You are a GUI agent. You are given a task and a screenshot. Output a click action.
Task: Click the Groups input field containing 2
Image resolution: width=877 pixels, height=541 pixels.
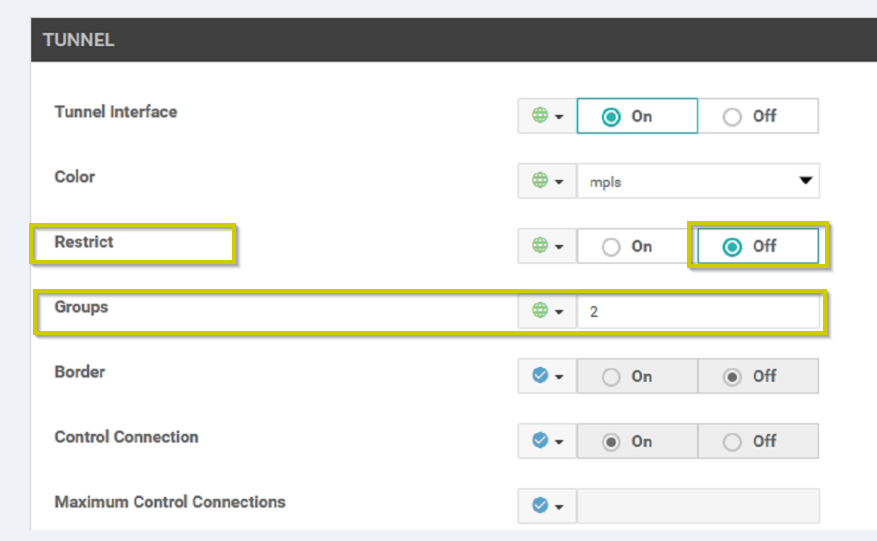pos(698,311)
